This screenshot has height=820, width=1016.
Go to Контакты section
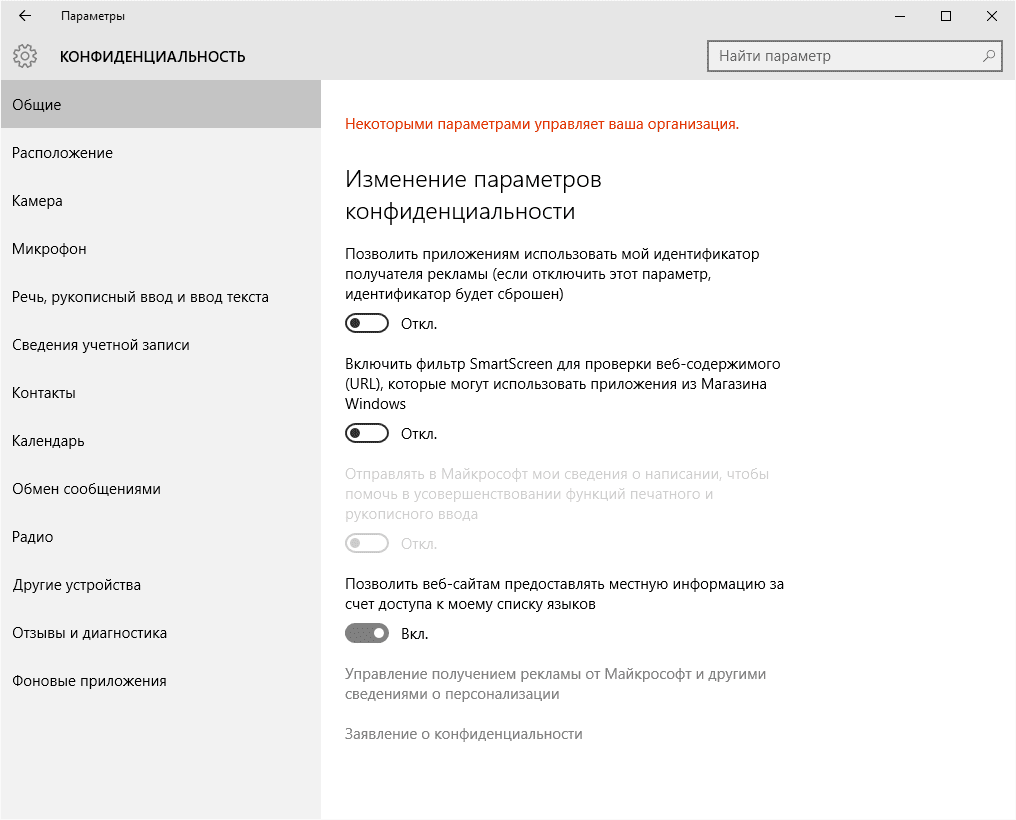161,393
